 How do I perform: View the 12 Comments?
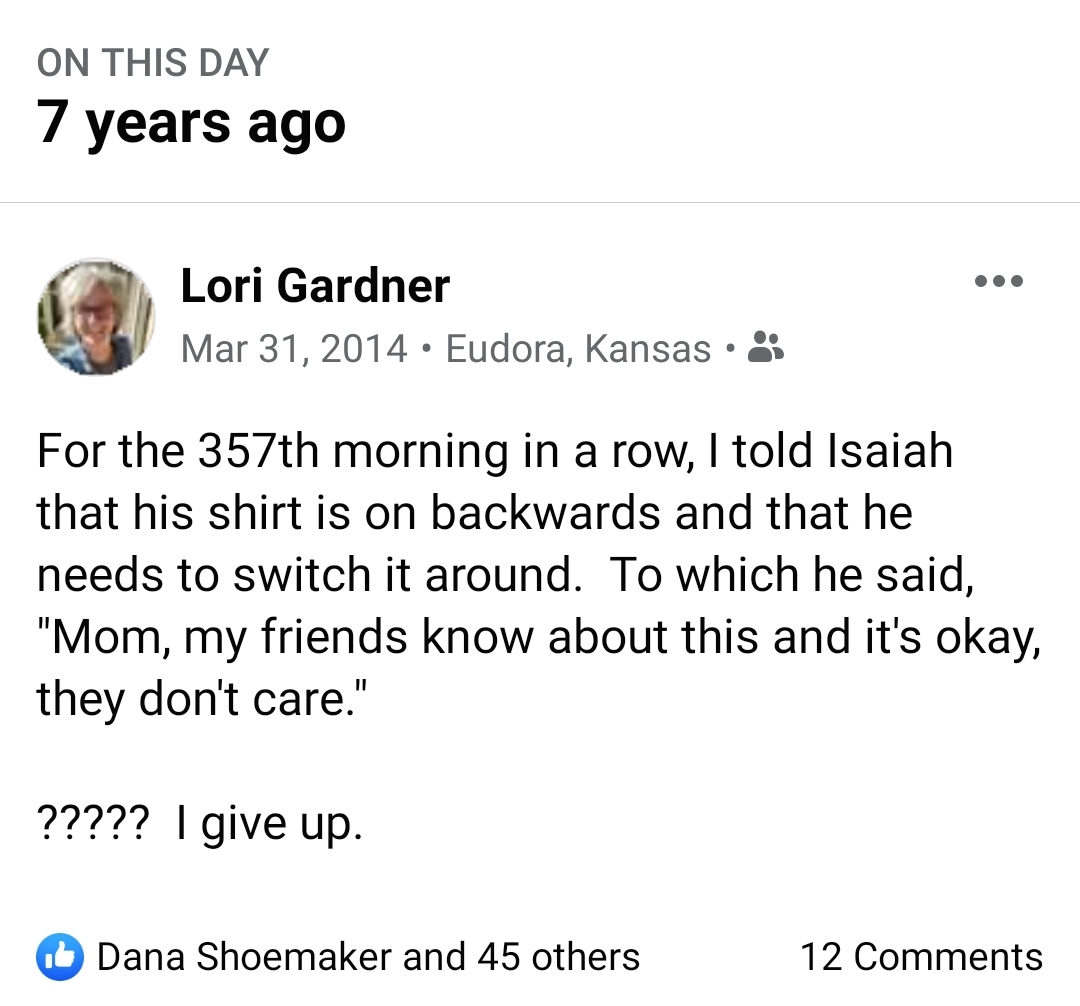(920, 957)
